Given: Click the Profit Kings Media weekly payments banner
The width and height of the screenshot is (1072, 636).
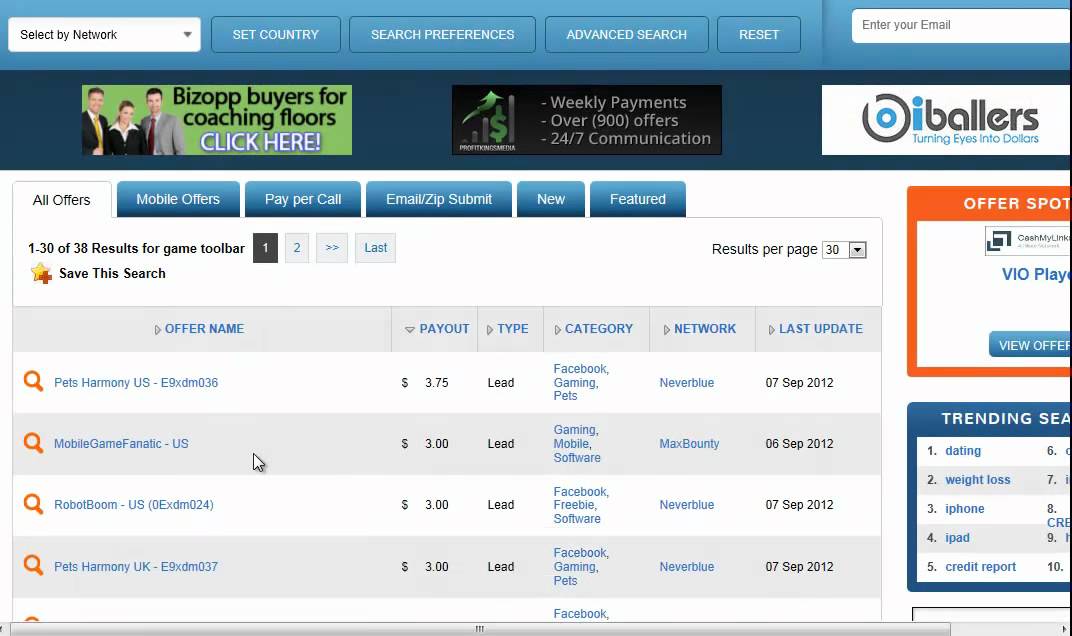Looking at the screenshot, I should [x=587, y=120].
